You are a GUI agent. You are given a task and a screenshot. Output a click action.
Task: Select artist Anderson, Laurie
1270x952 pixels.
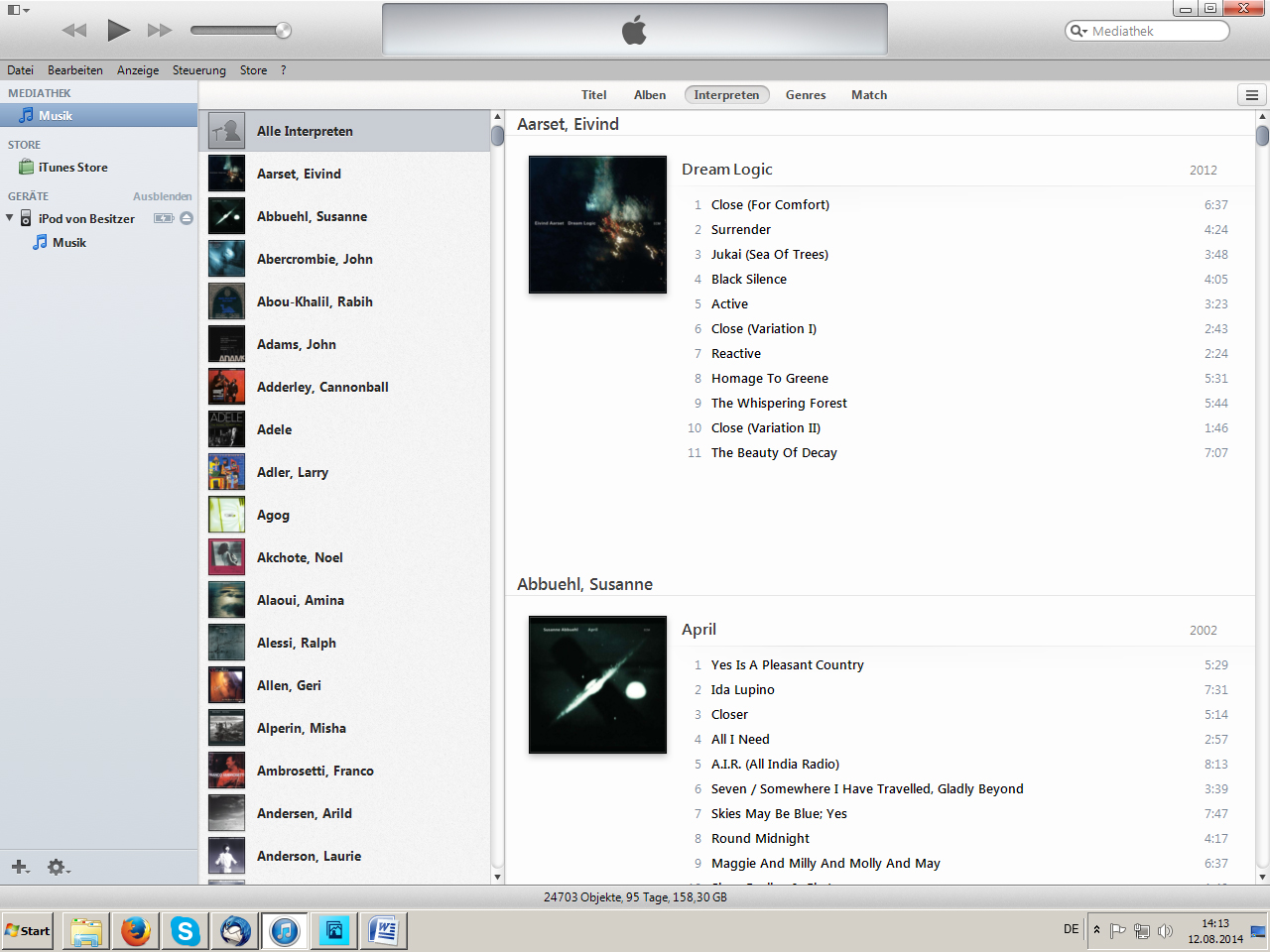point(344,856)
